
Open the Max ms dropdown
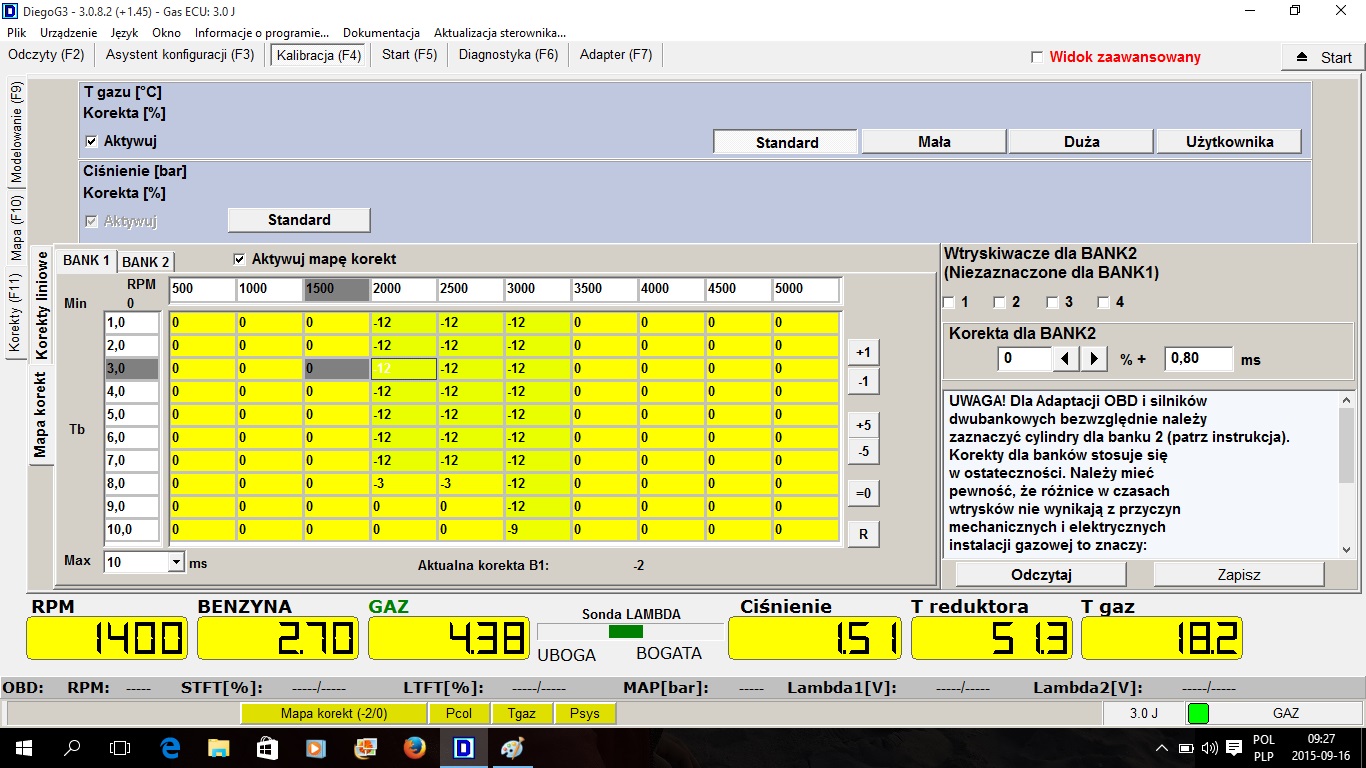pyautogui.click(x=177, y=563)
